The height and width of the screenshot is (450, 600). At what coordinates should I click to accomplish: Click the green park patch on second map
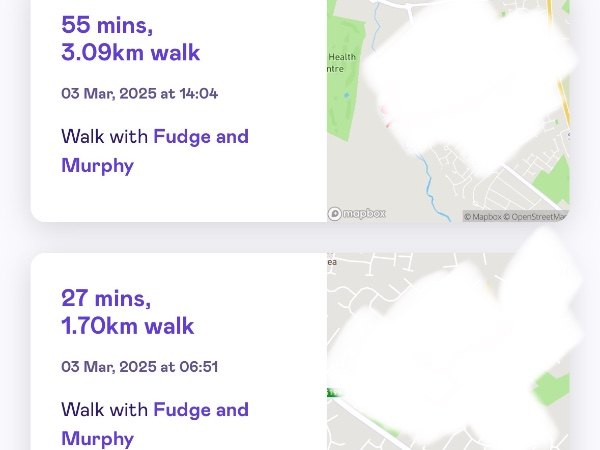552,388
